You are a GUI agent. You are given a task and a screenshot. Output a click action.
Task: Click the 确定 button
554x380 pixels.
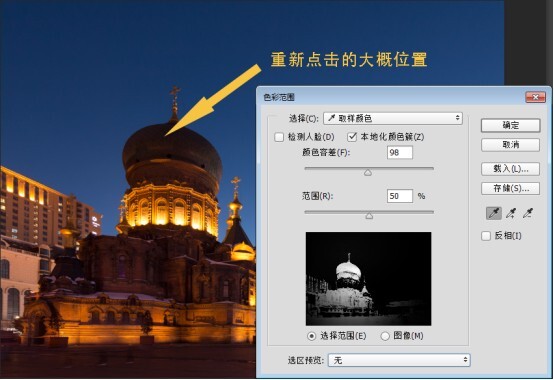pyautogui.click(x=511, y=125)
